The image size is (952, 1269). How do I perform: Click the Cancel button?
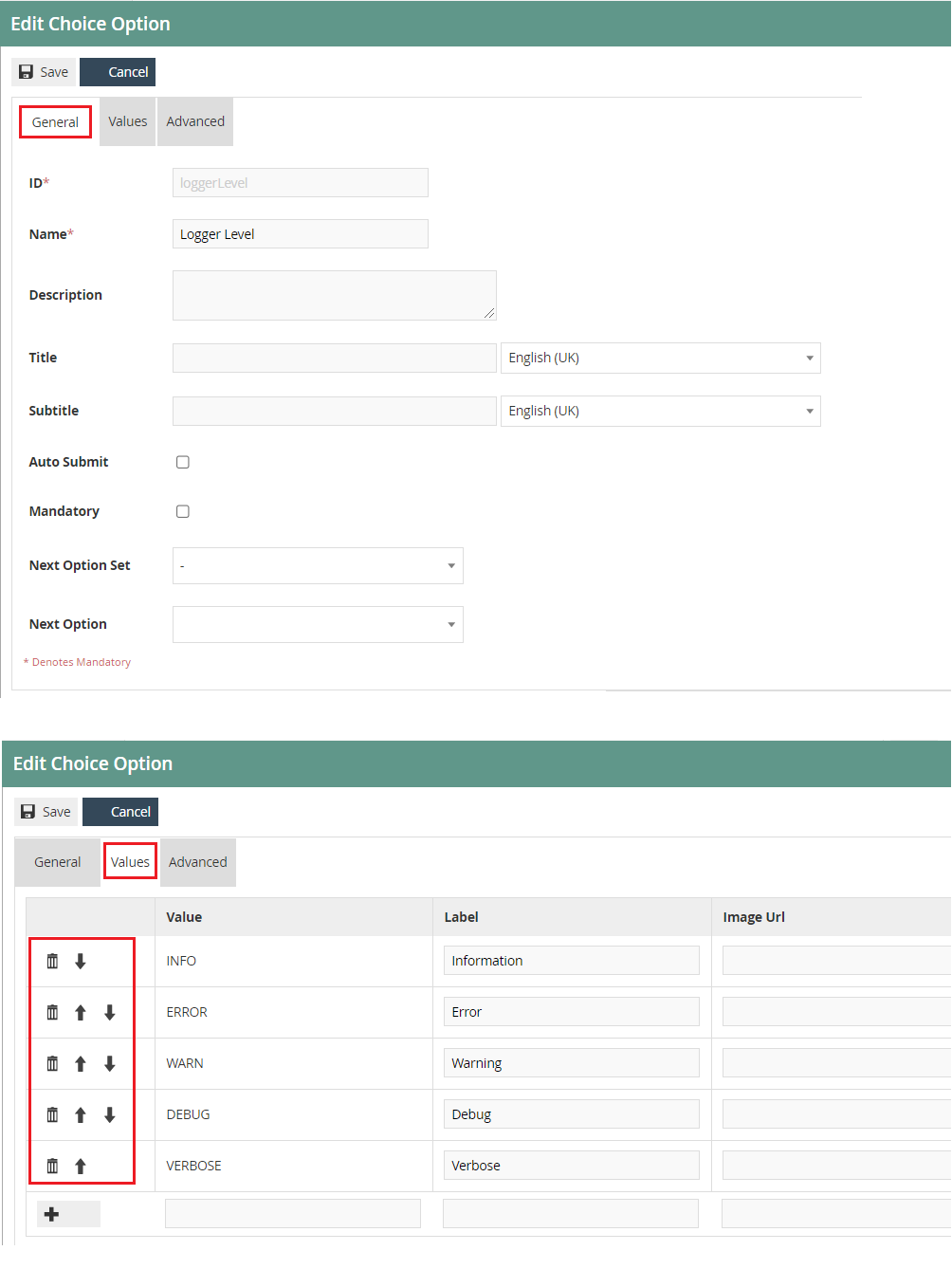pos(118,71)
